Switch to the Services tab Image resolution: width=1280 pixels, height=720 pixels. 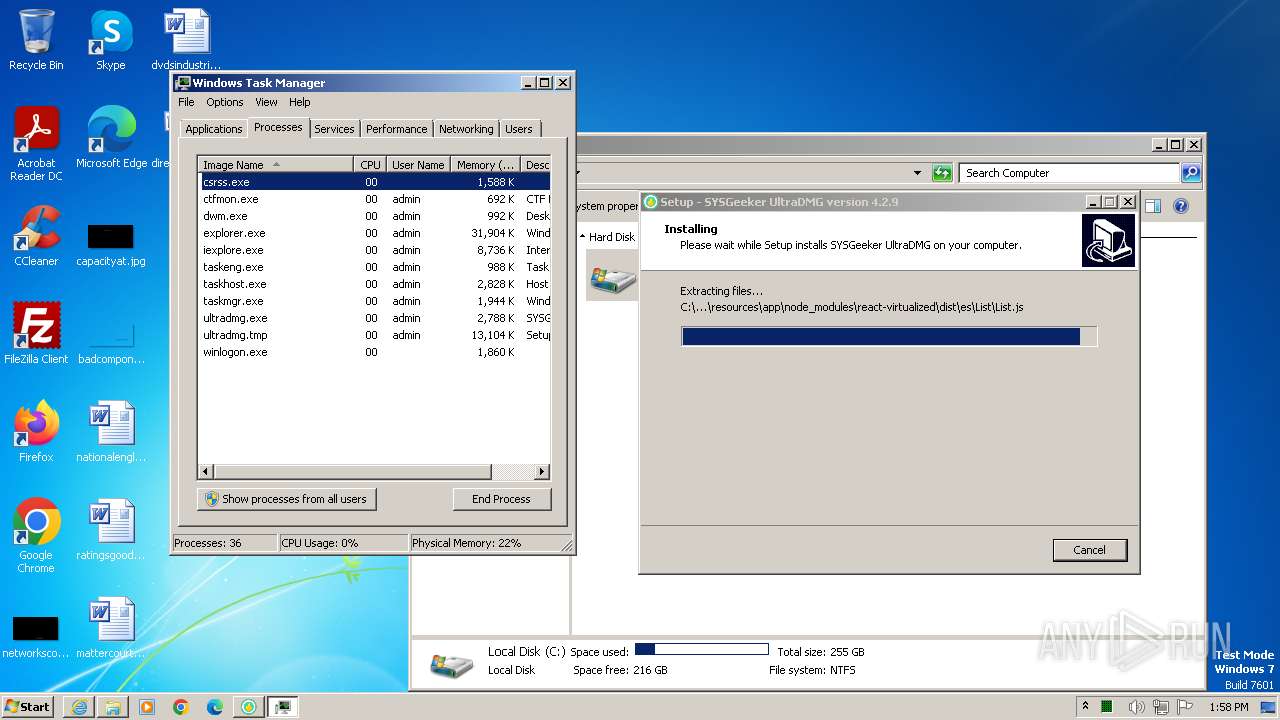coord(334,129)
